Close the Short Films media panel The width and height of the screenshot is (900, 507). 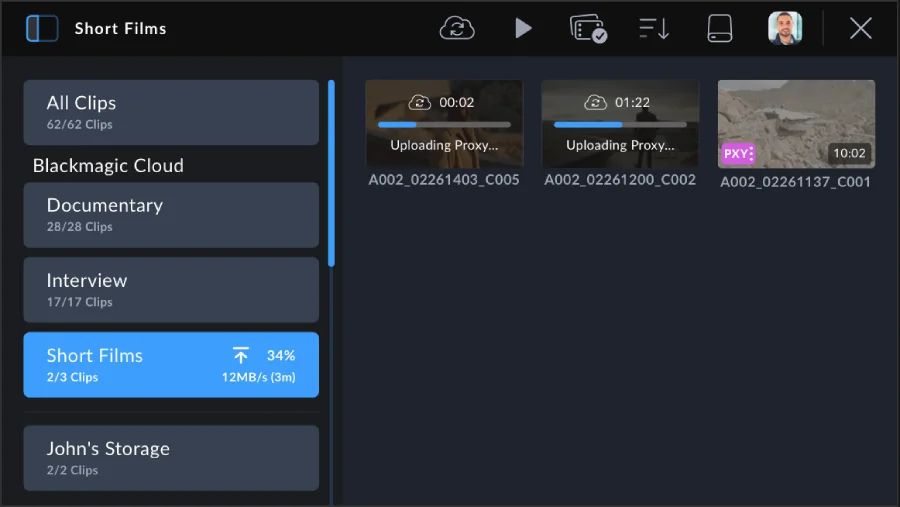(x=861, y=28)
